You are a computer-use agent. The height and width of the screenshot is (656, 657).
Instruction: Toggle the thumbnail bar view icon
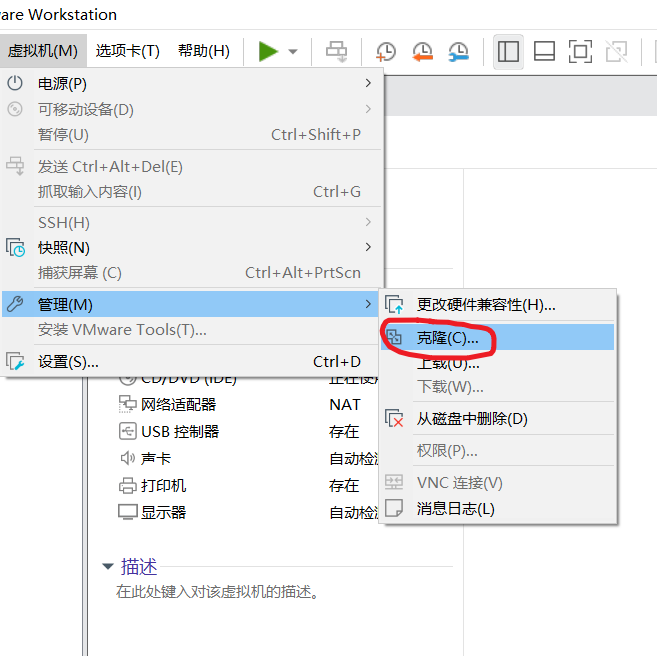544,52
